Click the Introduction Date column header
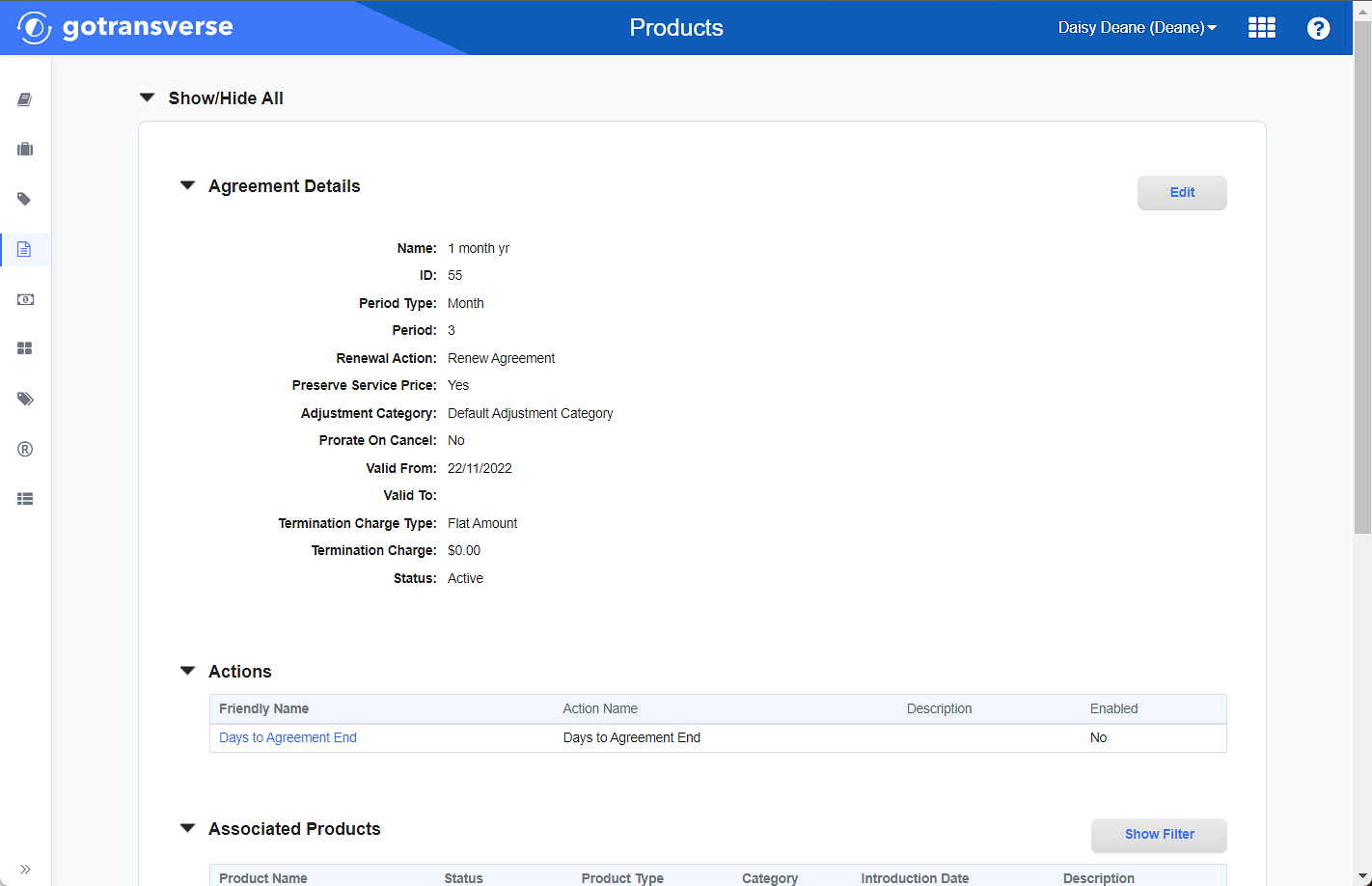This screenshot has height=886, width=1372. 915,878
